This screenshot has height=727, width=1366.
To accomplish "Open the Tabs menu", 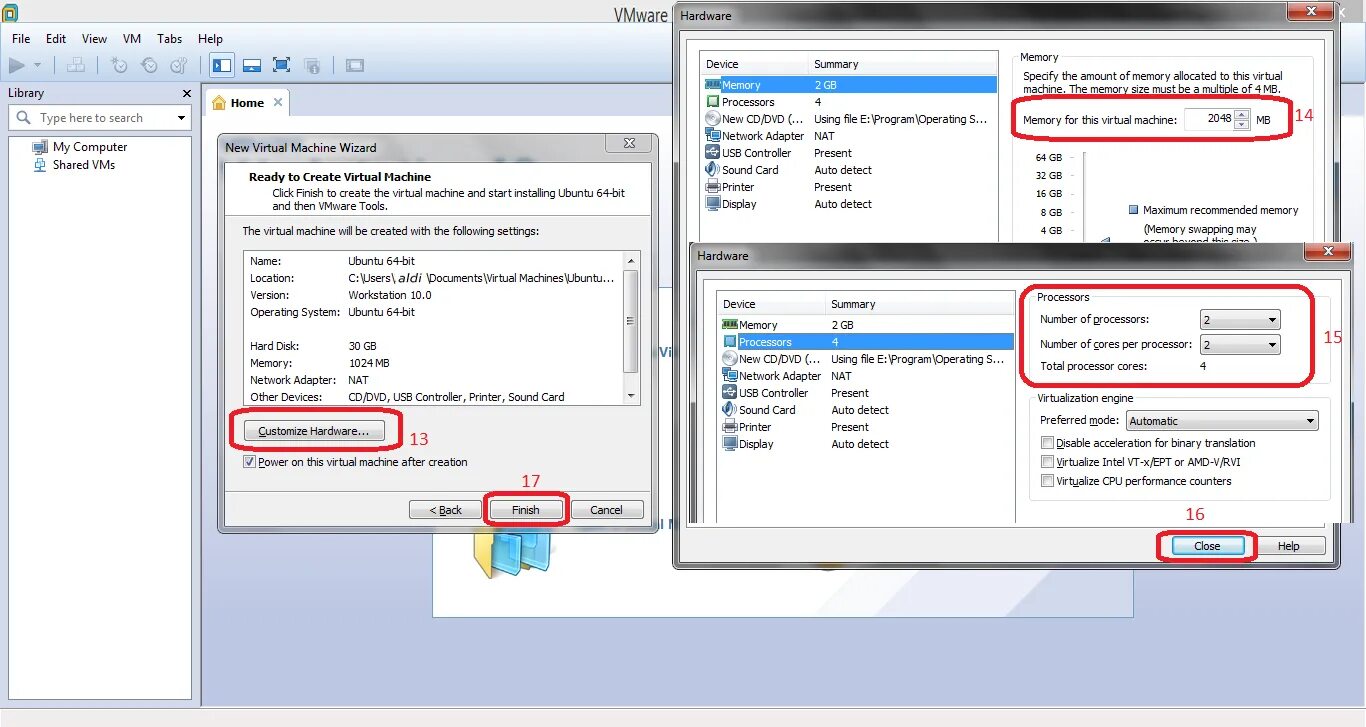I will (x=170, y=39).
